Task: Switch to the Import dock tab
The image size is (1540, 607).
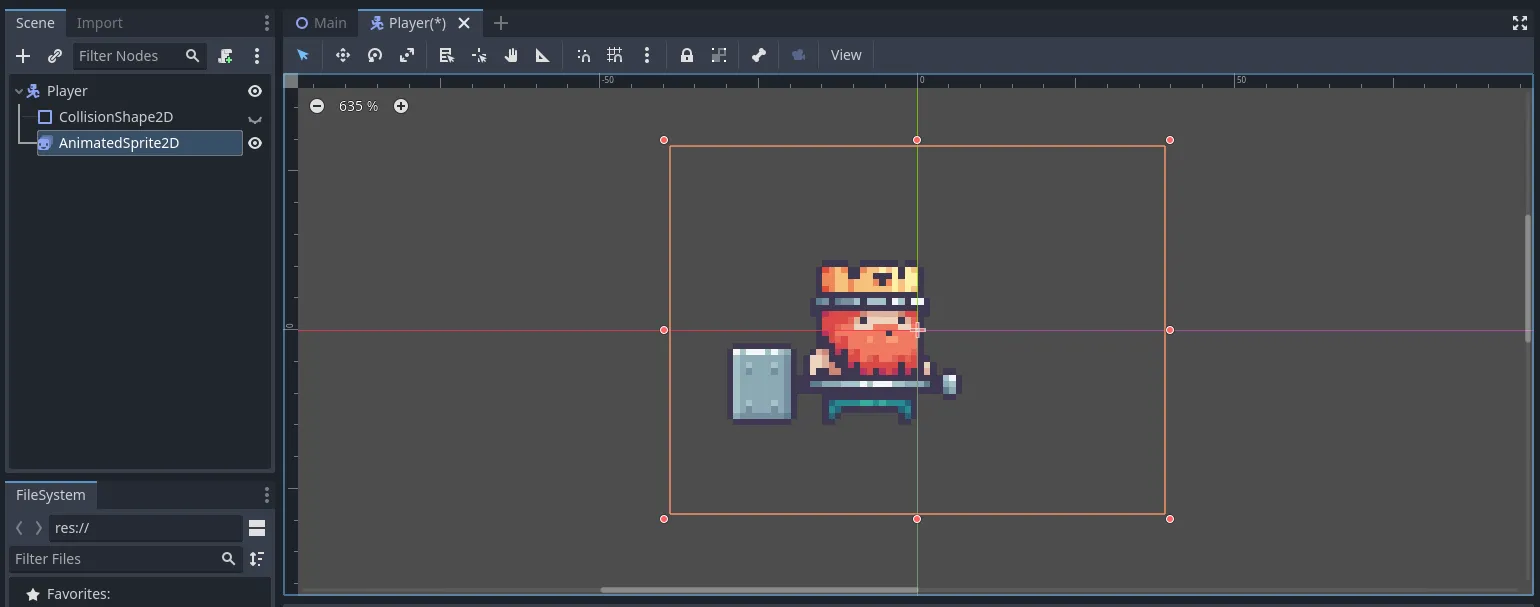Action: pos(100,23)
